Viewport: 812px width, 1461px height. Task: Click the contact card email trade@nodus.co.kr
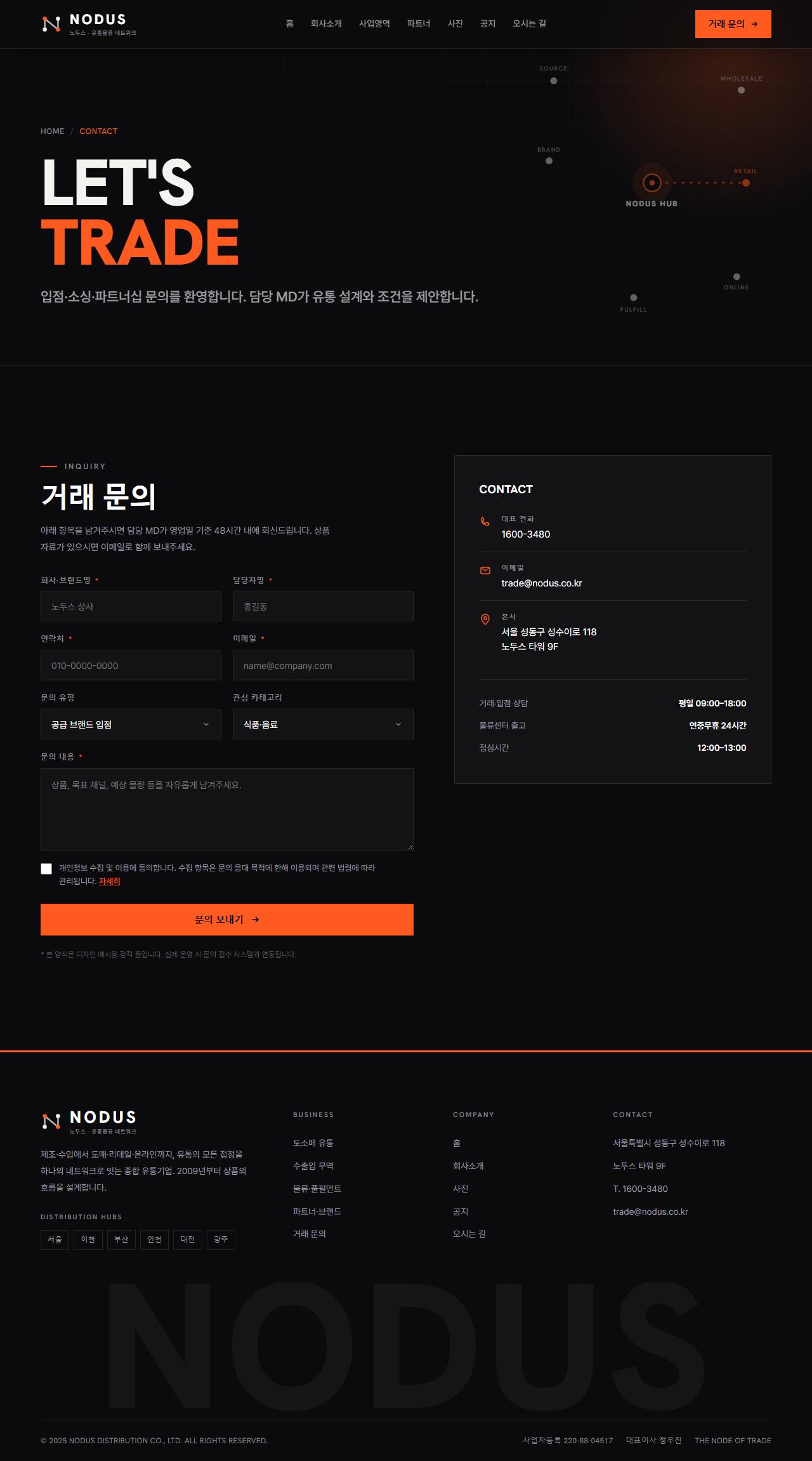point(542,583)
